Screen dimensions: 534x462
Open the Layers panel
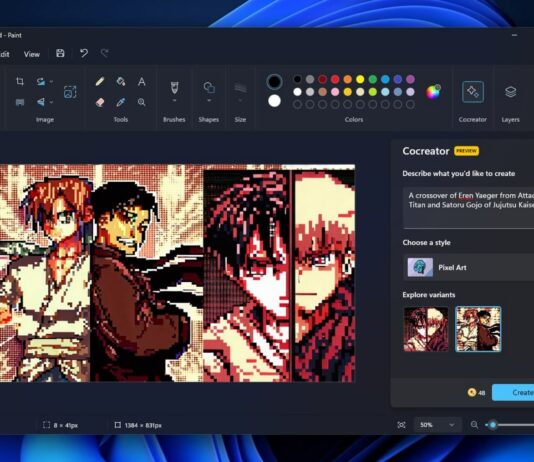[x=511, y=92]
